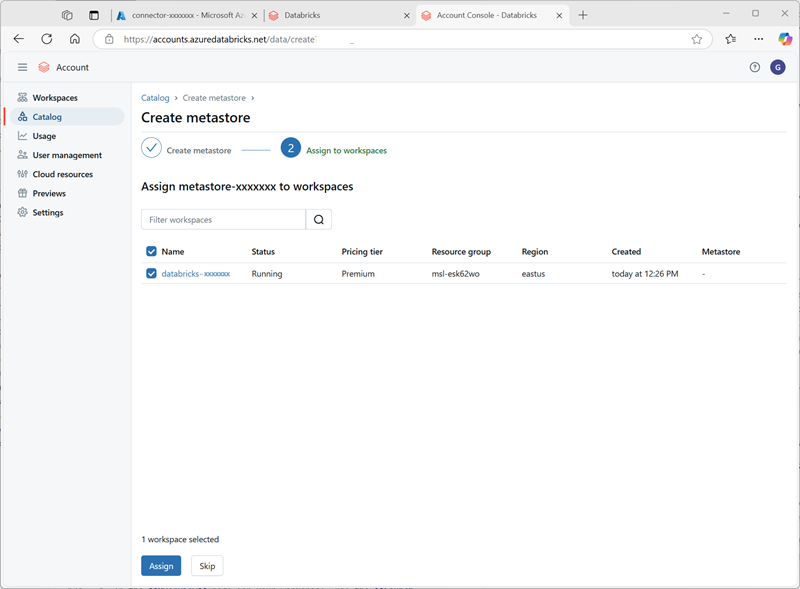Screen dimensions: 800x589
Task: Click the Databricks logo next to Account
Action: [x=44, y=67]
